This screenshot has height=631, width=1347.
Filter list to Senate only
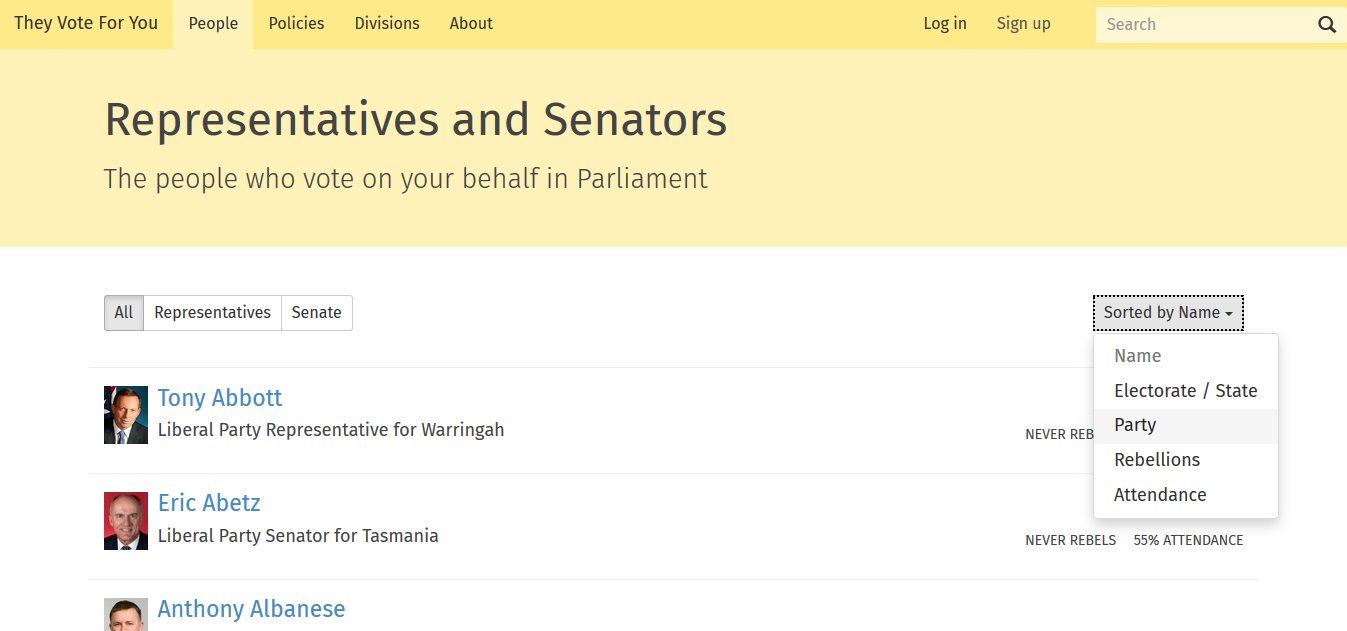point(317,313)
